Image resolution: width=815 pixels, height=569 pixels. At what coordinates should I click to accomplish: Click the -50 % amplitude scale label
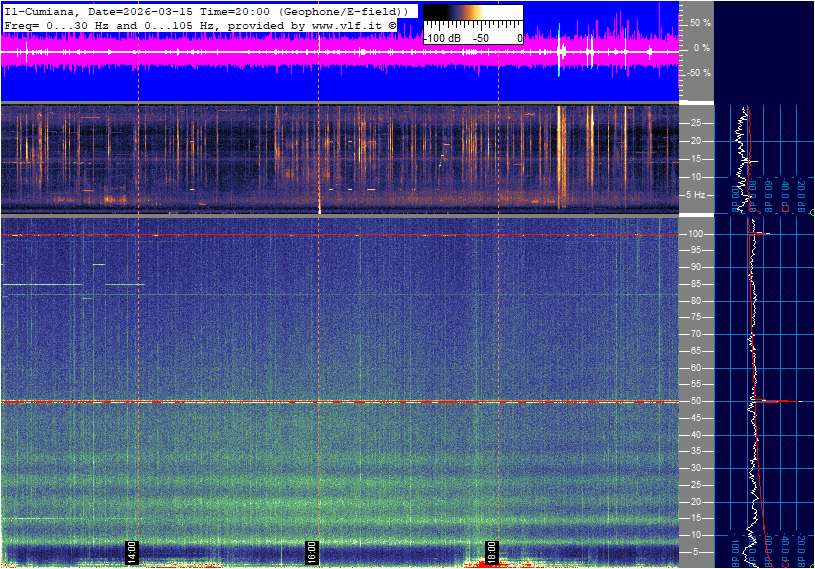pos(699,73)
